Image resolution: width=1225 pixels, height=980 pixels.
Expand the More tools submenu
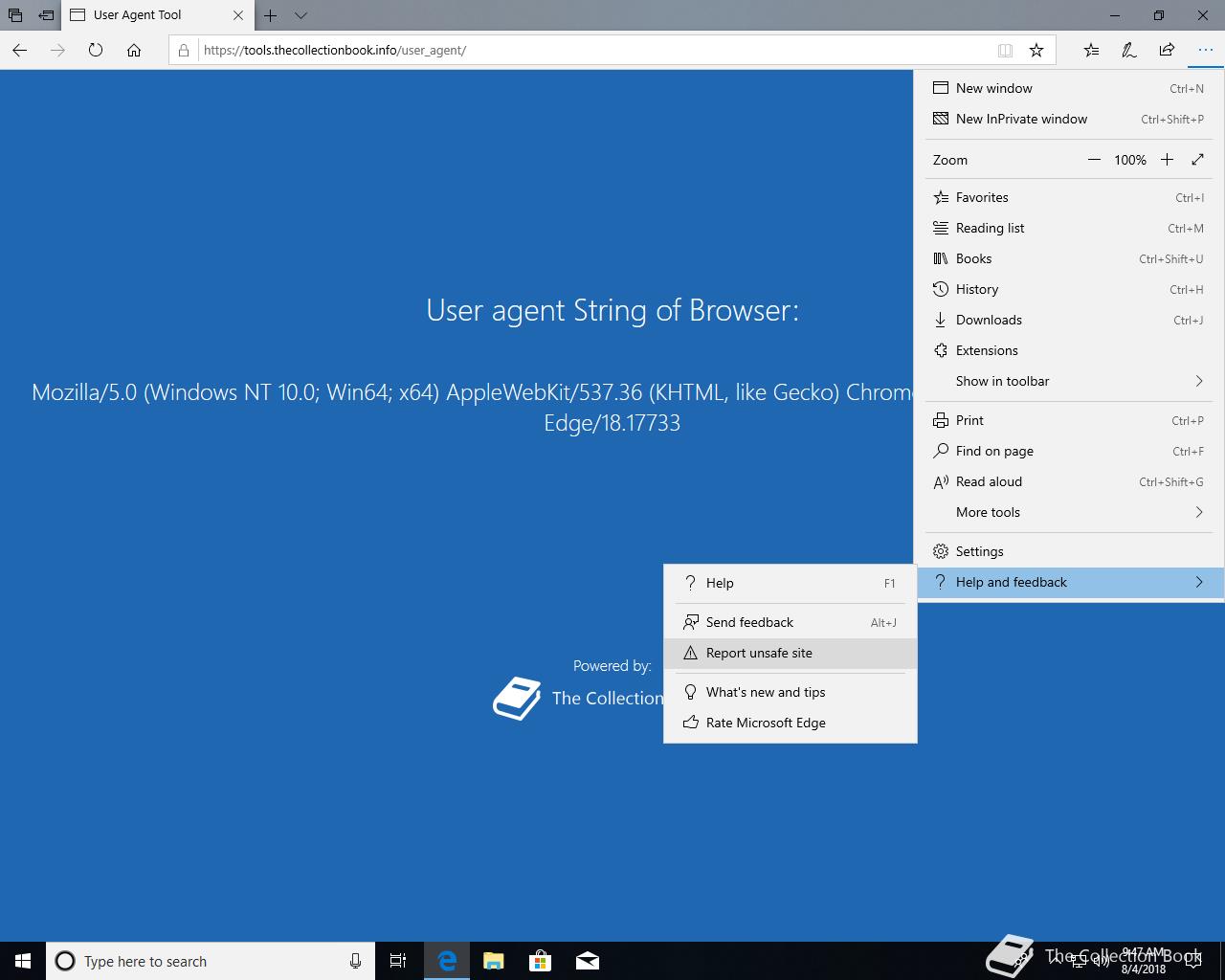[x=1069, y=512]
